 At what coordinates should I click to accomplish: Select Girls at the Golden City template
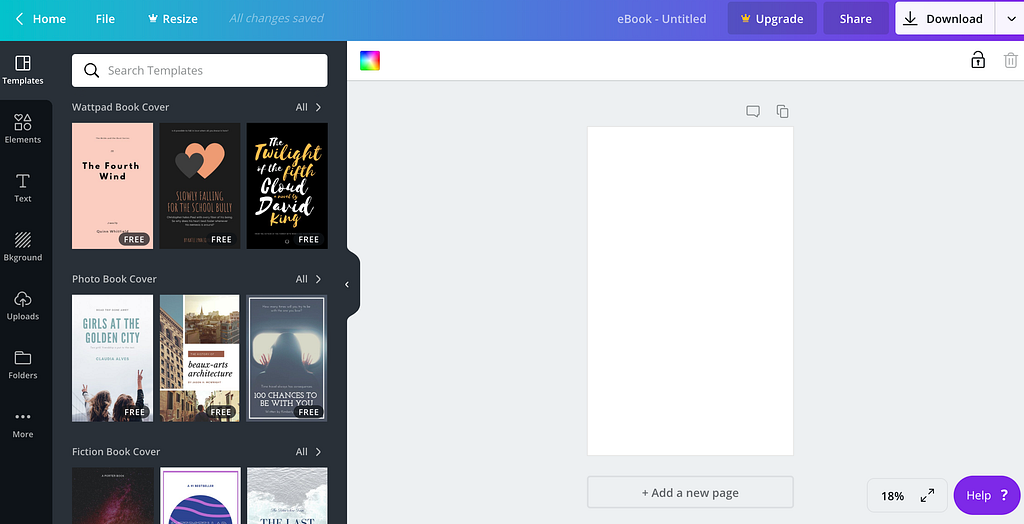coord(112,358)
